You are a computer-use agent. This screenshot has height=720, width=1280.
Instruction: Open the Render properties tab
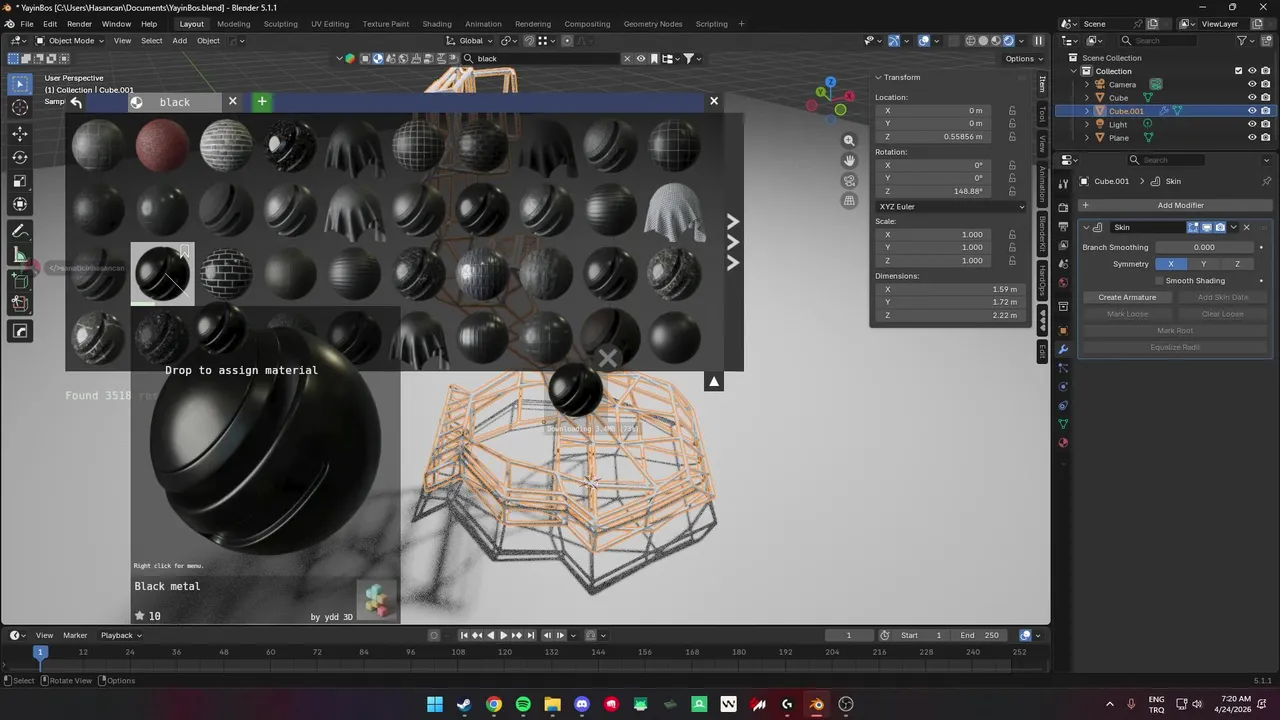[1063, 207]
